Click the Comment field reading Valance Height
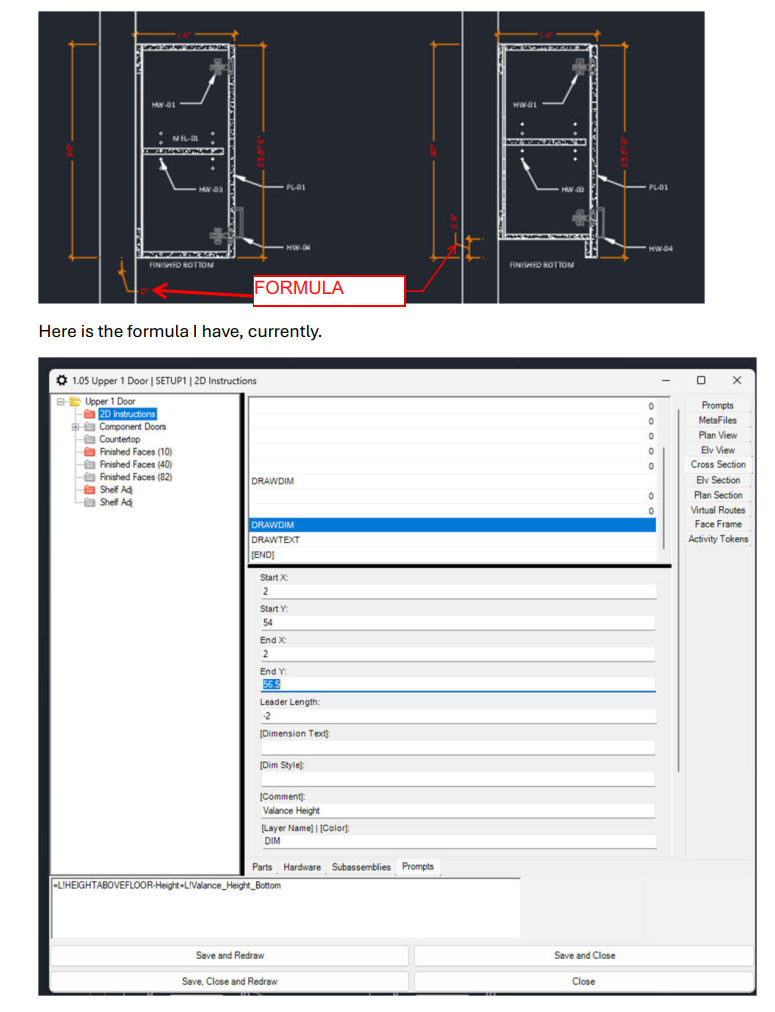The height and width of the screenshot is (1012, 775). (458, 811)
